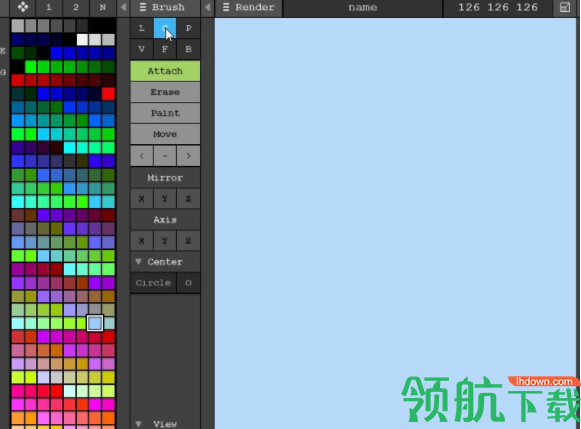The height and width of the screenshot is (429, 581).
Task: Click the Erase button
Action: point(165,92)
